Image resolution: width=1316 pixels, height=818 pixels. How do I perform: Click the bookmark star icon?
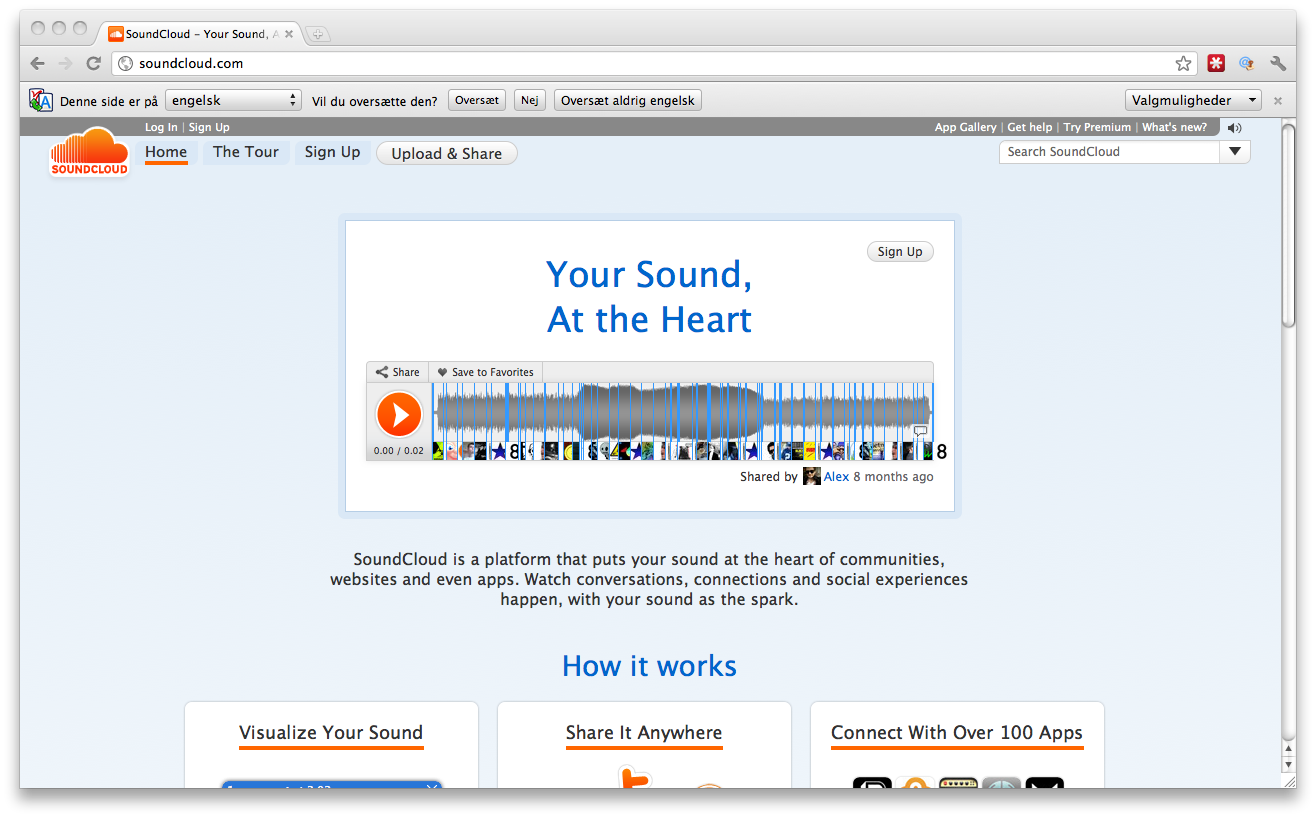1183,63
